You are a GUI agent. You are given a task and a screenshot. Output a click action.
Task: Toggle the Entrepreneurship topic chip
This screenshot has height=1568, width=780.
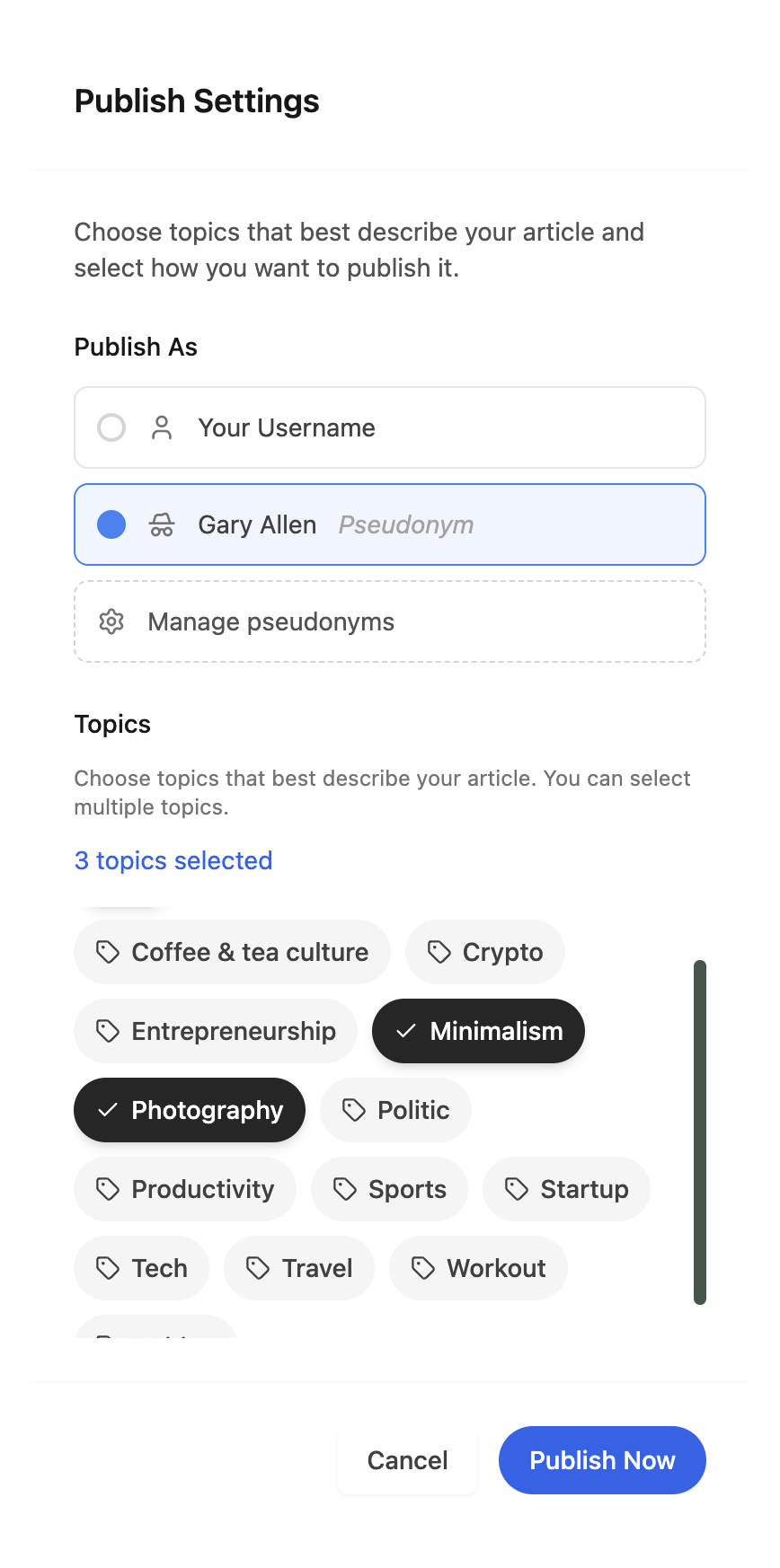216,1031
